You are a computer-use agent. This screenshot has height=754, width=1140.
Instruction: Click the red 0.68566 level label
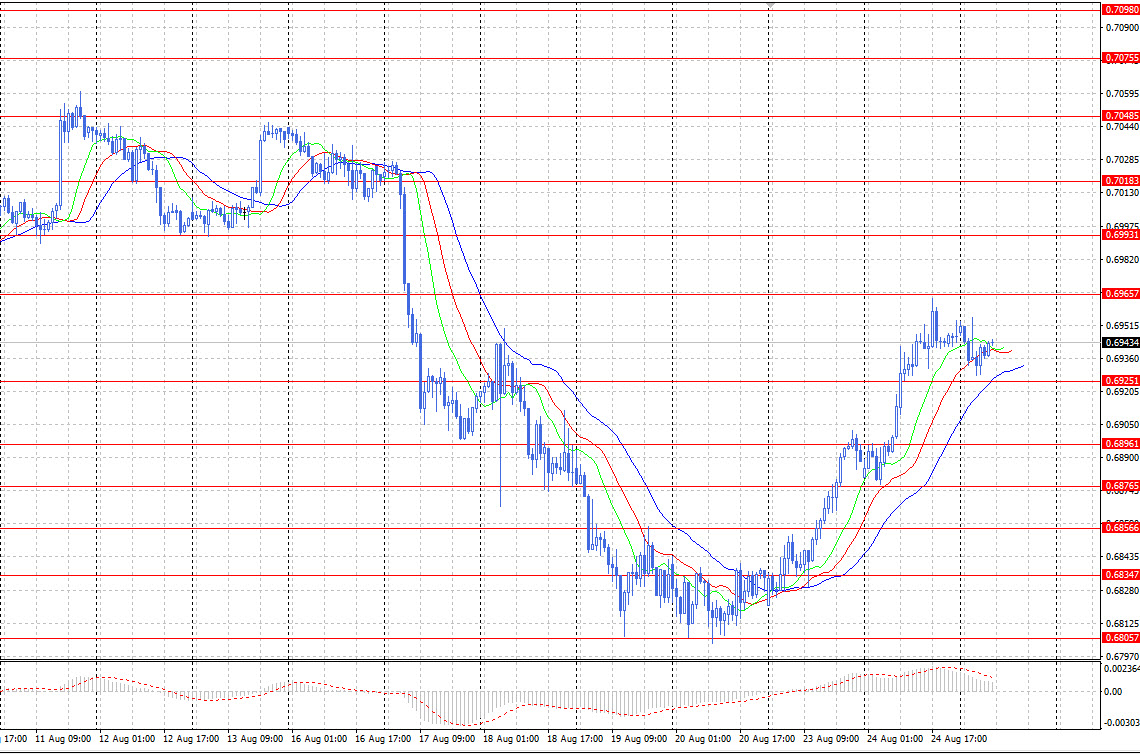click(1121, 528)
